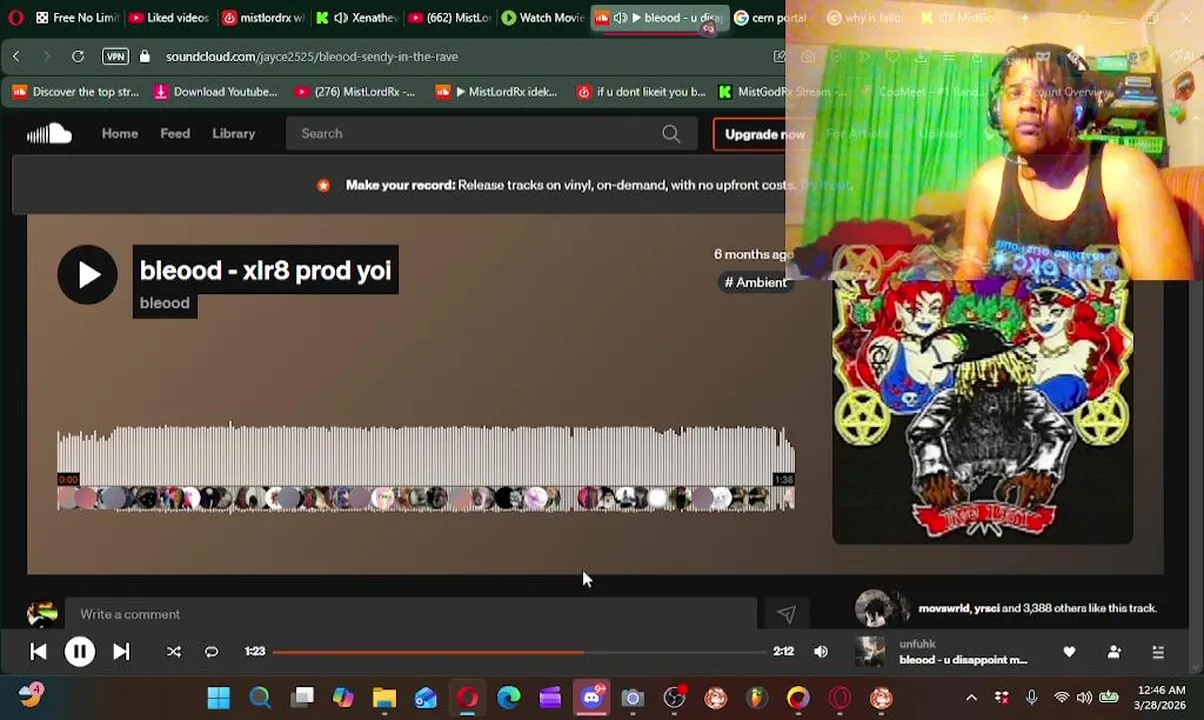
Task: Open the next-up queue list icon
Action: (1158, 652)
